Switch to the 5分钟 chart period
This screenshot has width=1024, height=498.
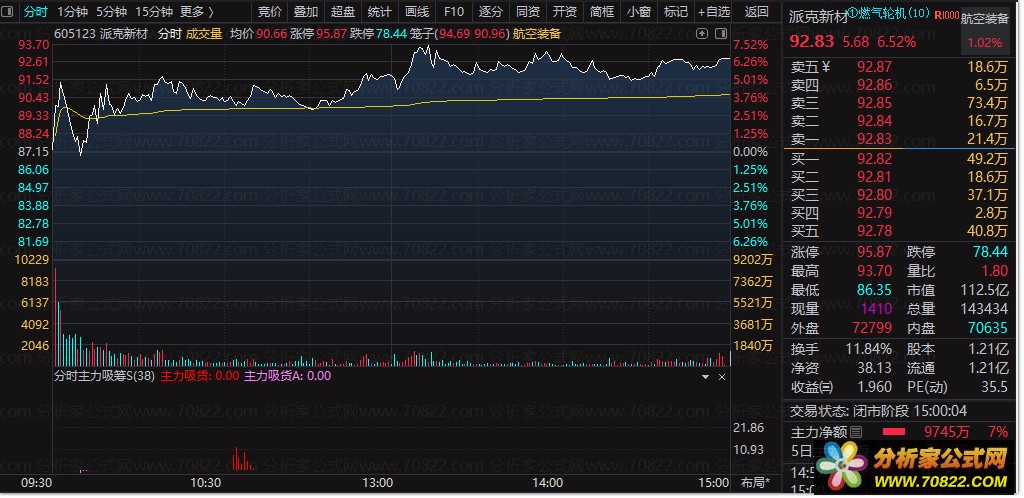click(111, 12)
